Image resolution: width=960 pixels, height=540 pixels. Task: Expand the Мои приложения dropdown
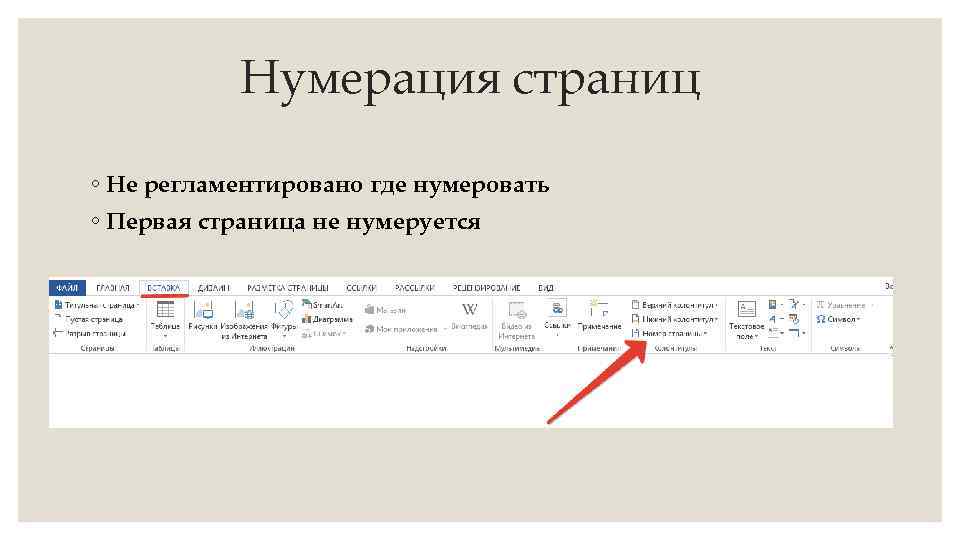[x=405, y=329]
